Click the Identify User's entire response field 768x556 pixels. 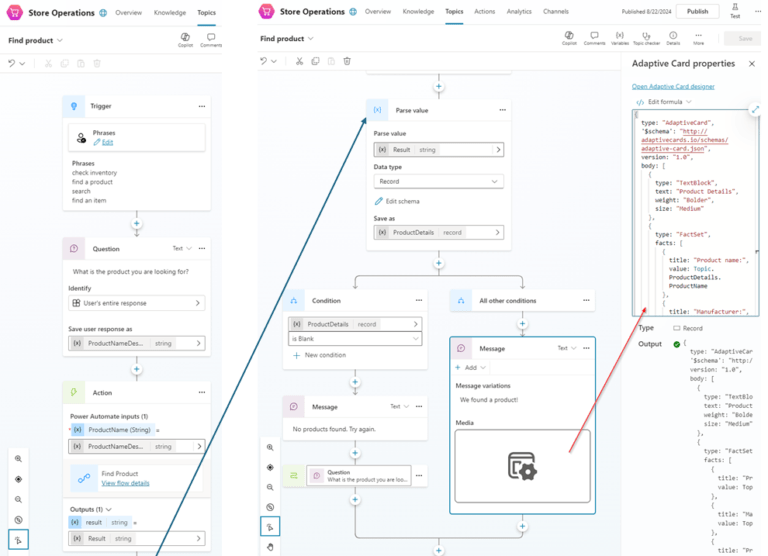coord(137,303)
